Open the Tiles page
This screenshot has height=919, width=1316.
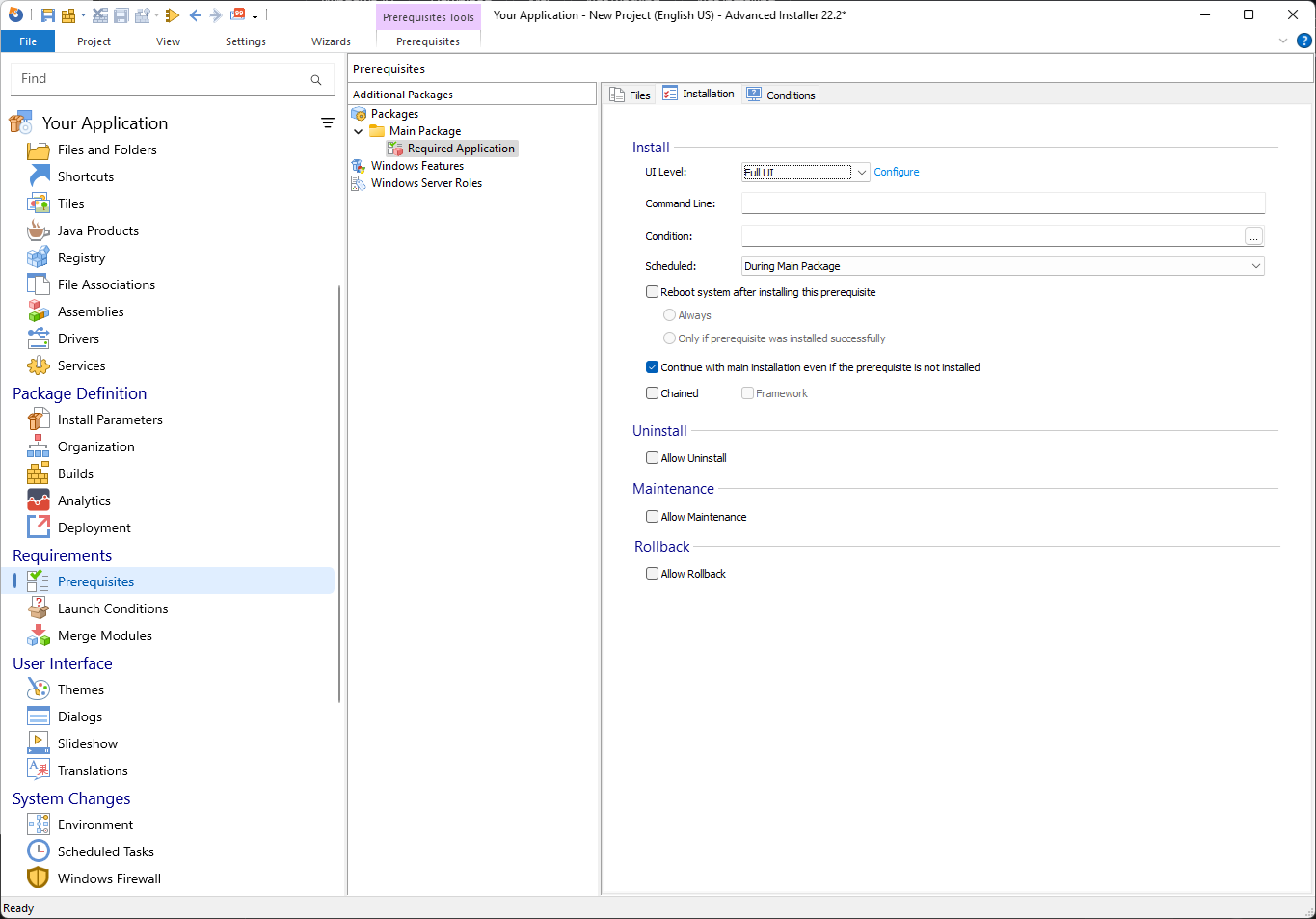coord(70,203)
